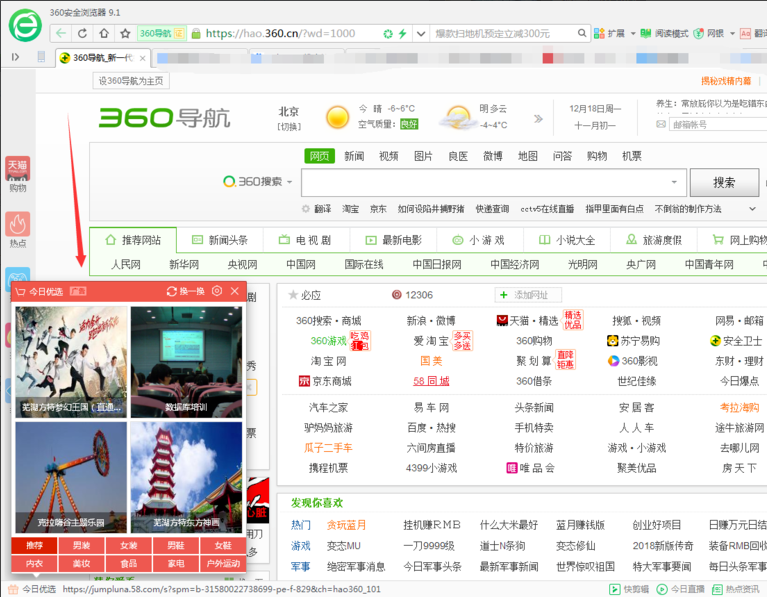Open the 推荐网站 category tab
The height and width of the screenshot is (597, 767).
tap(133, 240)
